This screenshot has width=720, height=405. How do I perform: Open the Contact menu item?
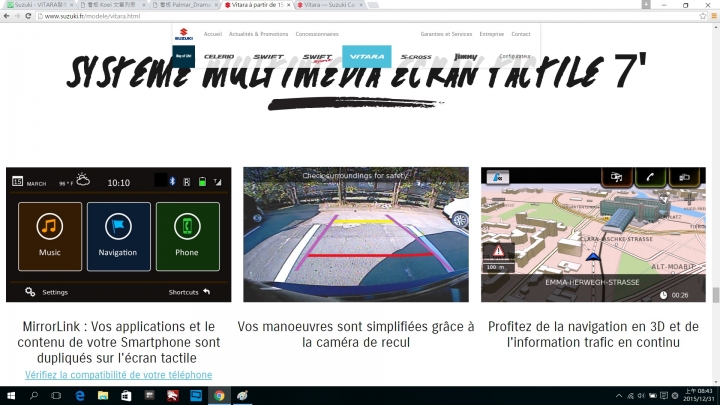point(521,34)
